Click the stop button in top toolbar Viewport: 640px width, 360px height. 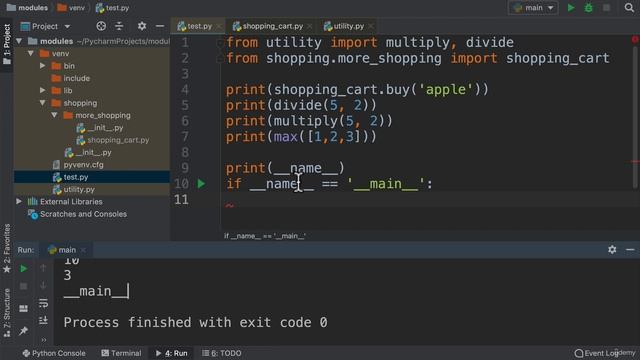tap(607, 8)
